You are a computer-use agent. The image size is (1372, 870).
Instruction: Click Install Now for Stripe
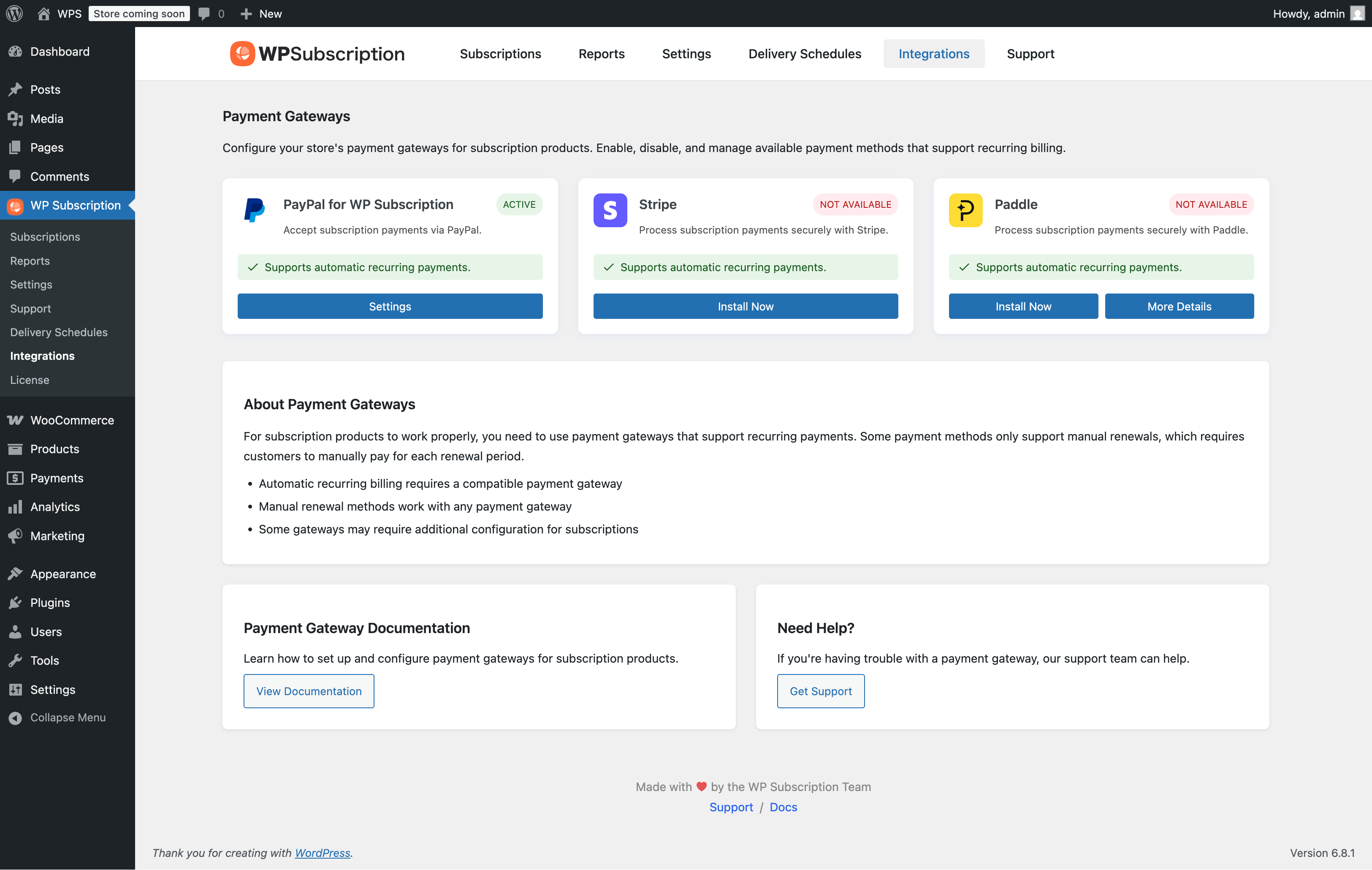(x=745, y=306)
